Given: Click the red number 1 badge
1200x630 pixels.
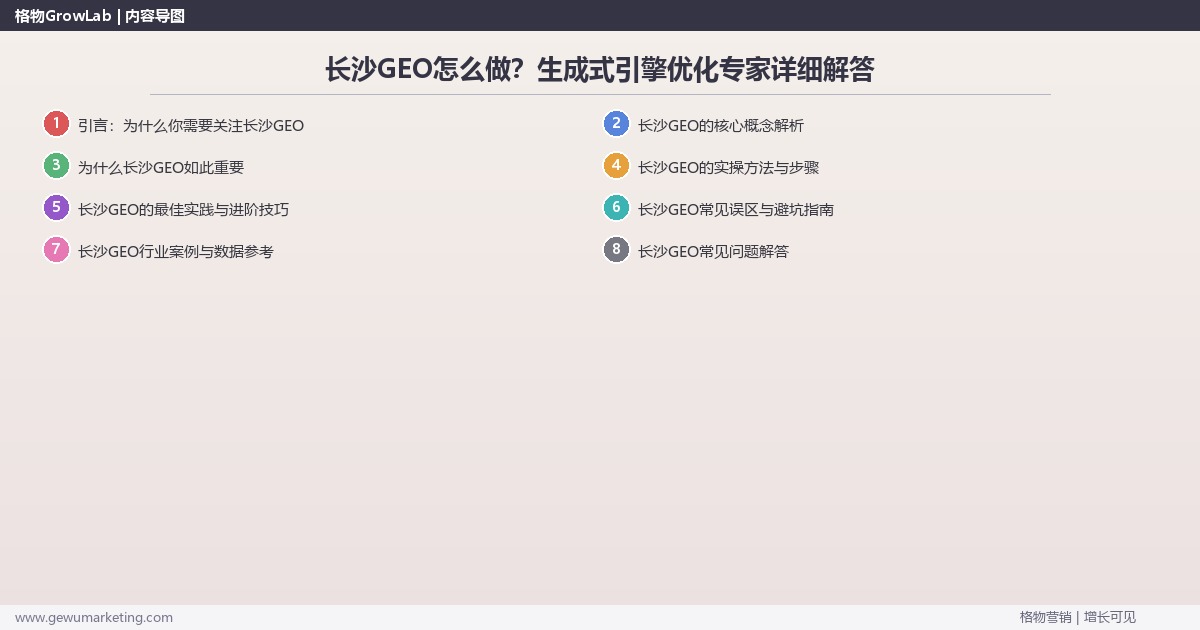Looking at the screenshot, I should coord(56,124).
